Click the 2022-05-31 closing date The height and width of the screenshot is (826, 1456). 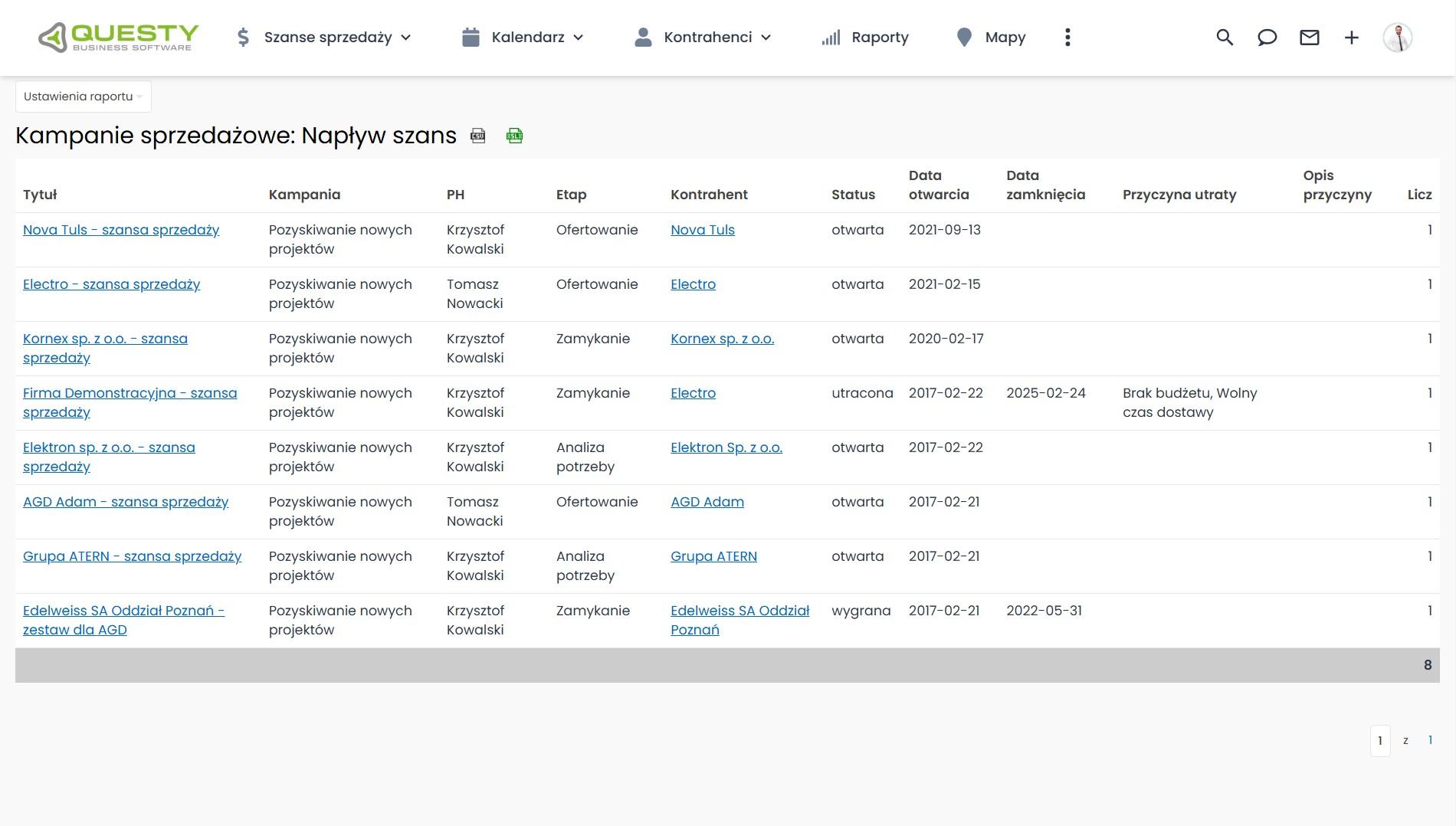coord(1044,611)
